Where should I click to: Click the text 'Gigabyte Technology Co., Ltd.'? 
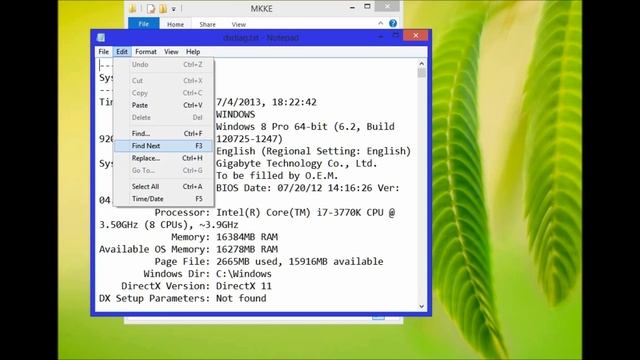click(296, 163)
